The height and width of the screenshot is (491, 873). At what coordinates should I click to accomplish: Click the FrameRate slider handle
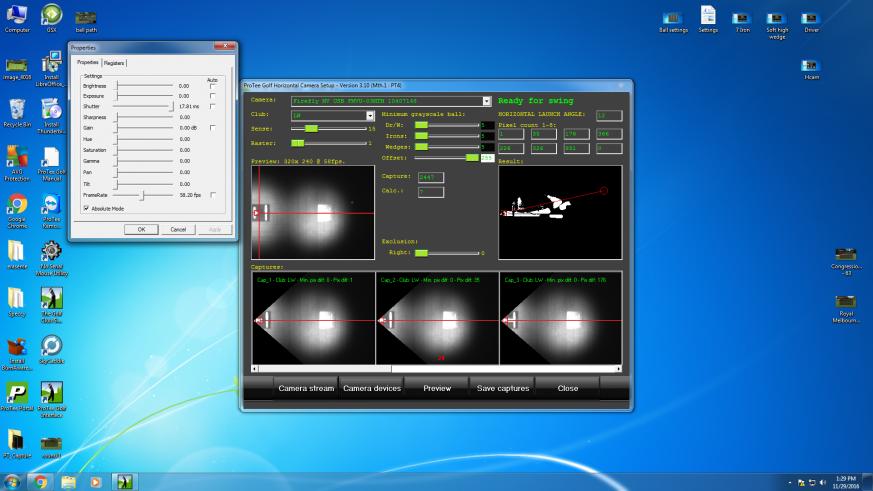(x=142, y=195)
